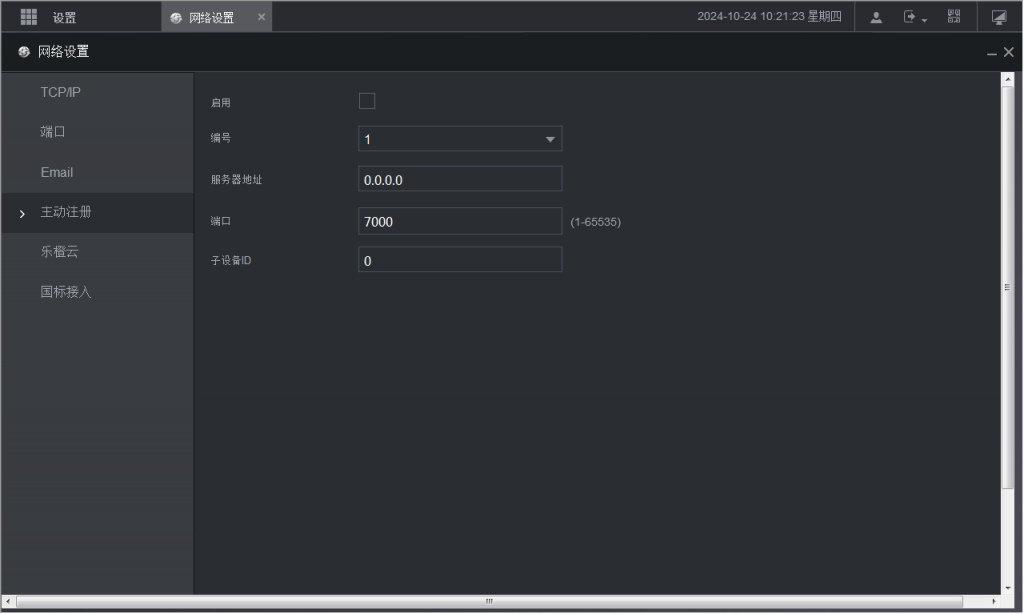Open the logout dropdown icon
Viewport: 1024px width, 614px height.
pos(915,17)
